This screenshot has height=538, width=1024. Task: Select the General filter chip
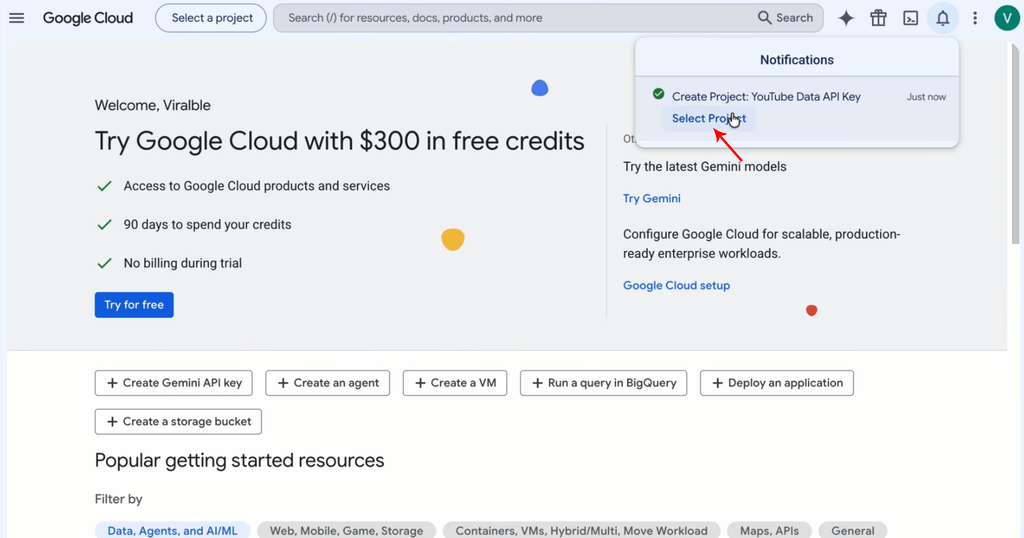(x=853, y=530)
